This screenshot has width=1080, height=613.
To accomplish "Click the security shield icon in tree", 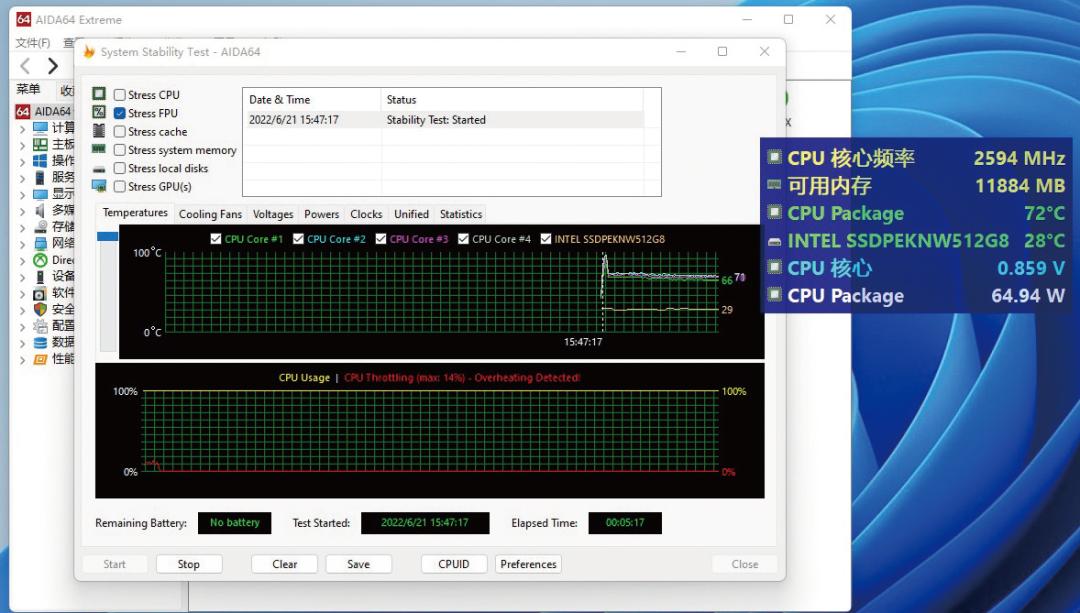I will pyautogui.click(x=40, y=309).
